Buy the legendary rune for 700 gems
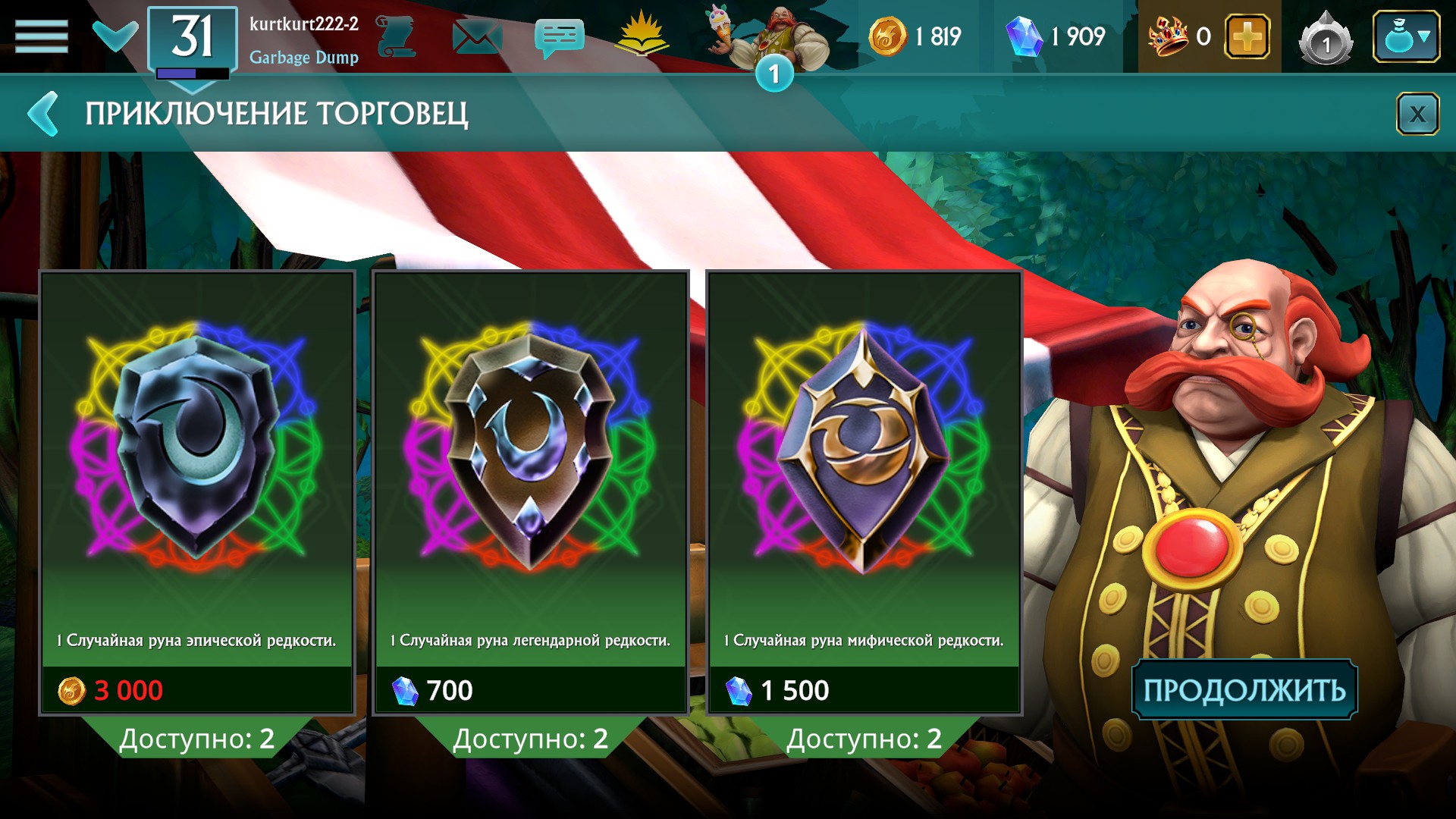Image resolution: width=1456 pixels, height=819 pixels. click(x=531, y=690)
